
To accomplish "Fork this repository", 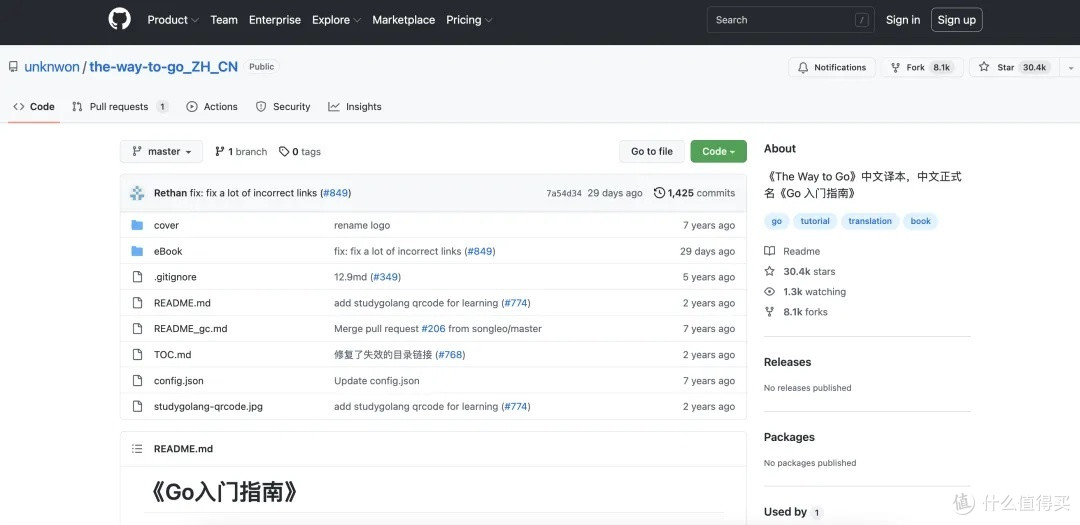I will (922, 68).
